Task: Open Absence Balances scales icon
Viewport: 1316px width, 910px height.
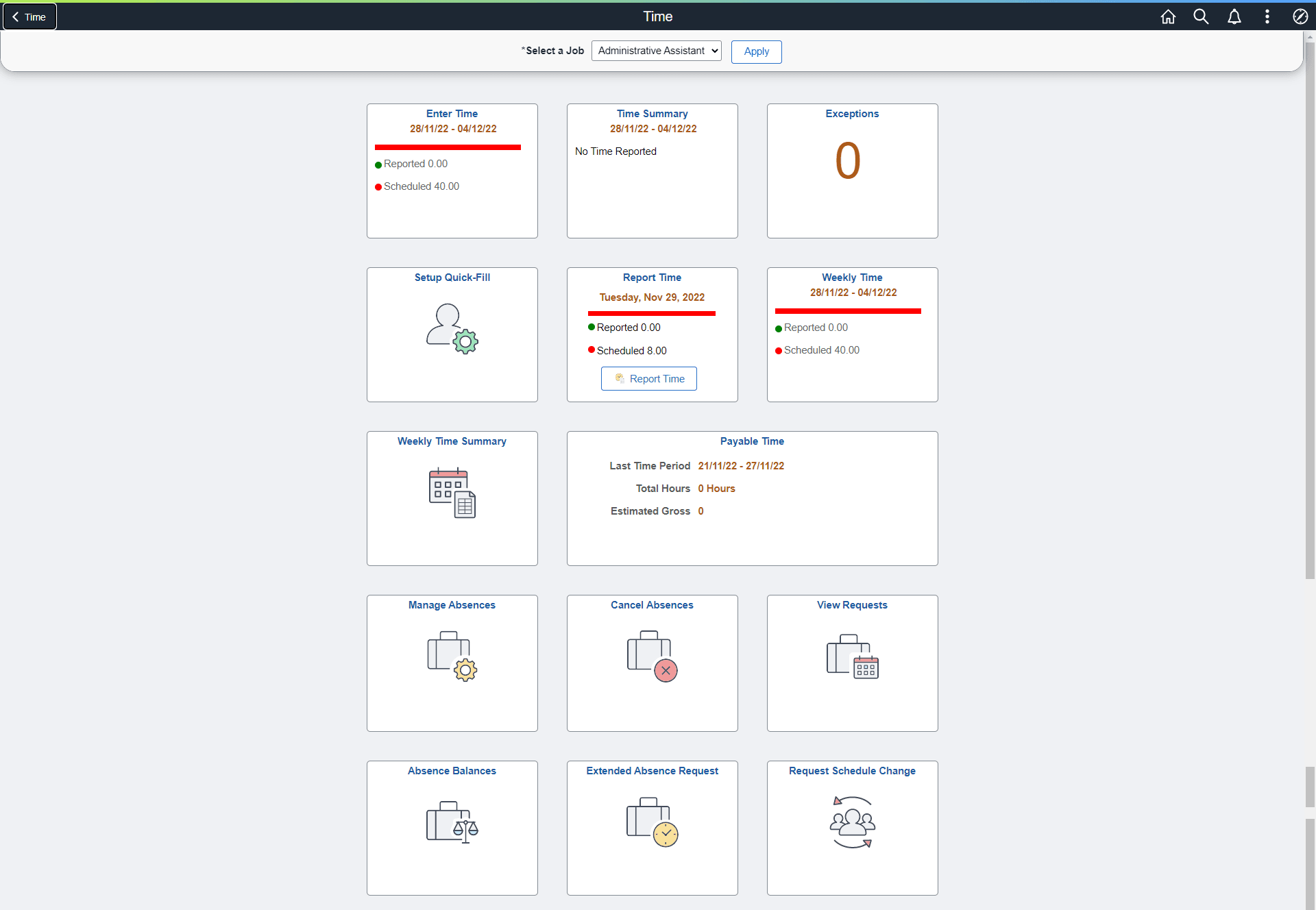Action: point(452,822)
